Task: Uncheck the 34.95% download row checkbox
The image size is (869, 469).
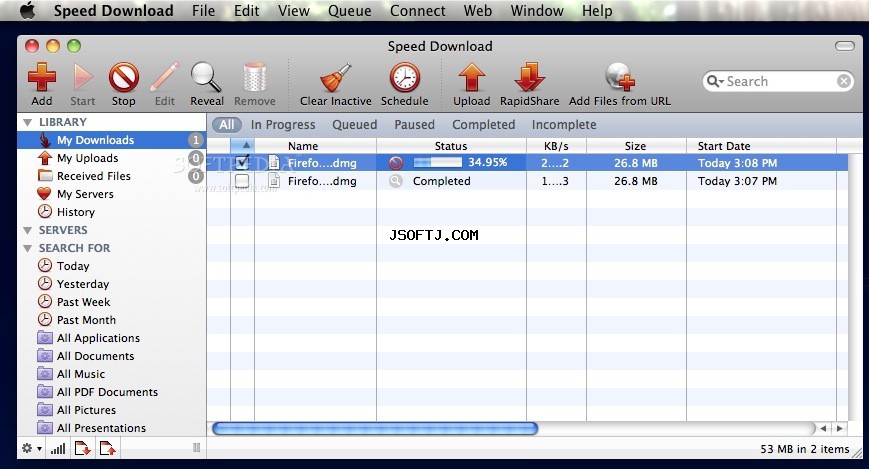Action: click(242, 162)
